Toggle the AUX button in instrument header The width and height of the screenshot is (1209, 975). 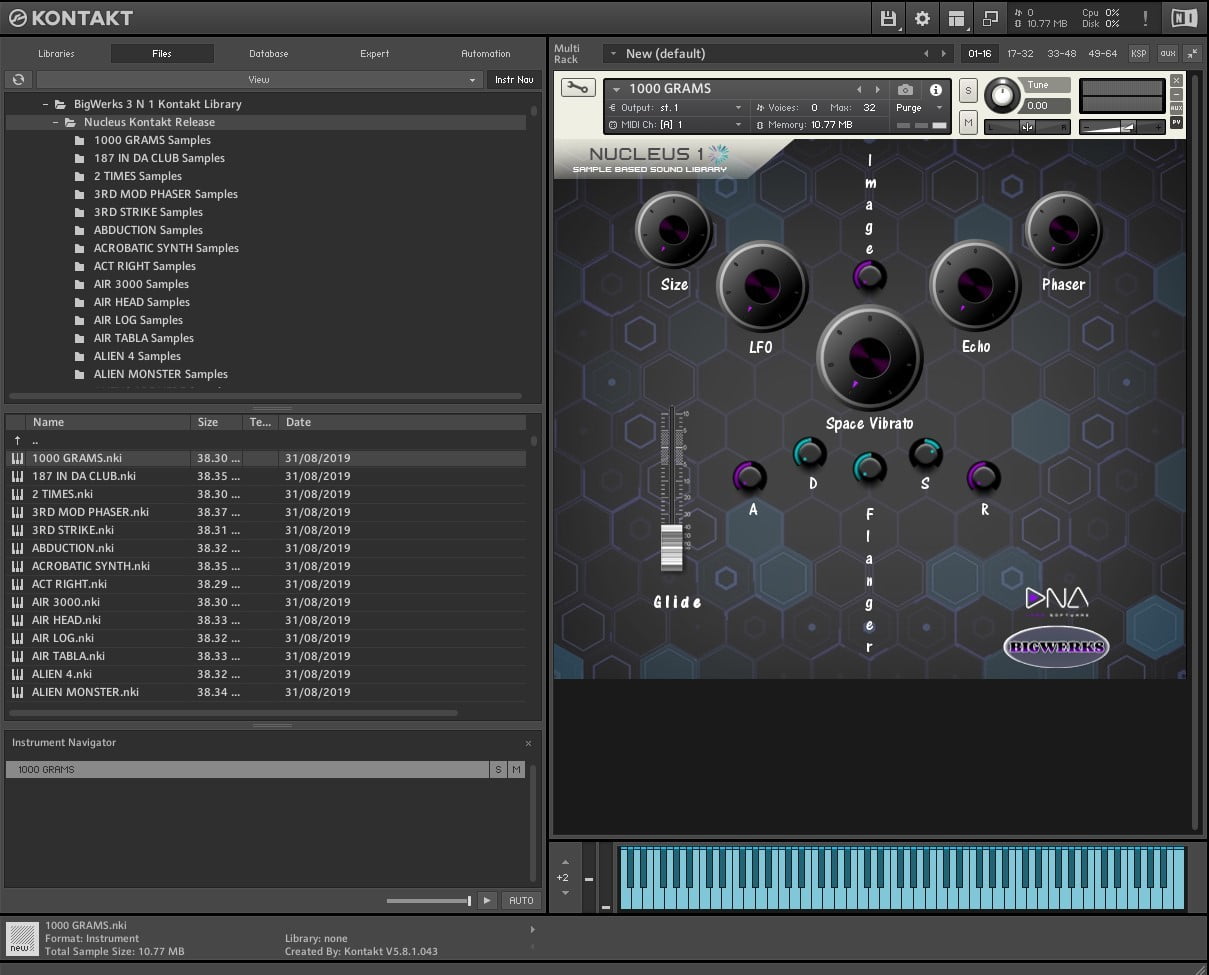tap(1176, 108)
